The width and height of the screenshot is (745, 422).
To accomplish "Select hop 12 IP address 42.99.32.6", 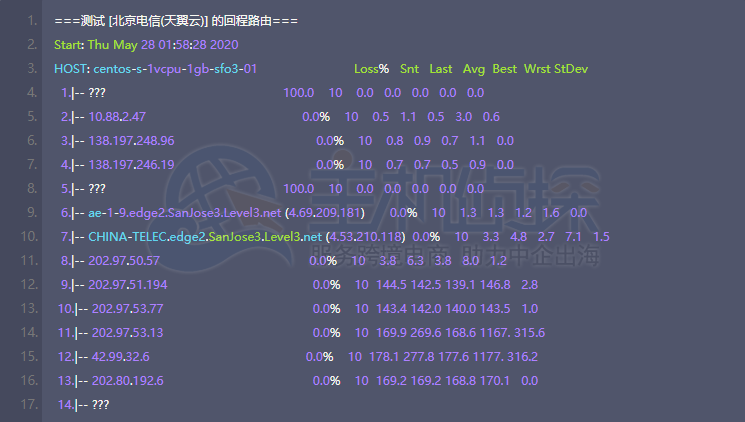I will [121, 357].
